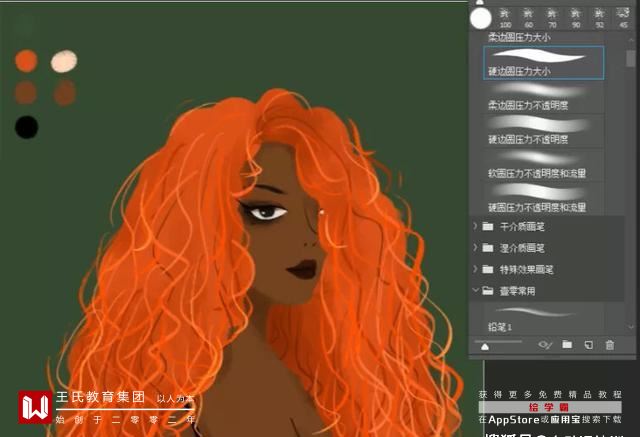Viewport: 640px width, 437px height.
Task: Select the 铅笔1 brush preset
Action: click(x=543, y=319)
